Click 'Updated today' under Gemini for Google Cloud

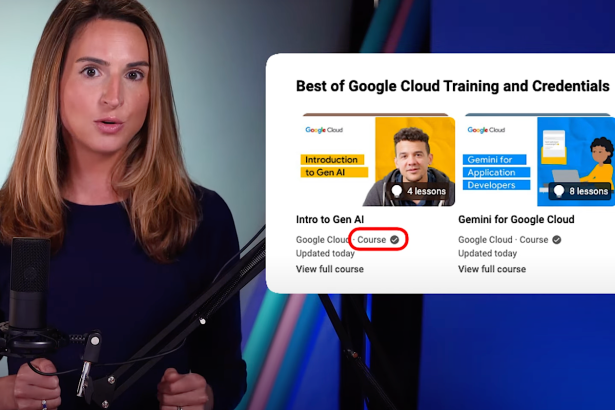(488, 253)
